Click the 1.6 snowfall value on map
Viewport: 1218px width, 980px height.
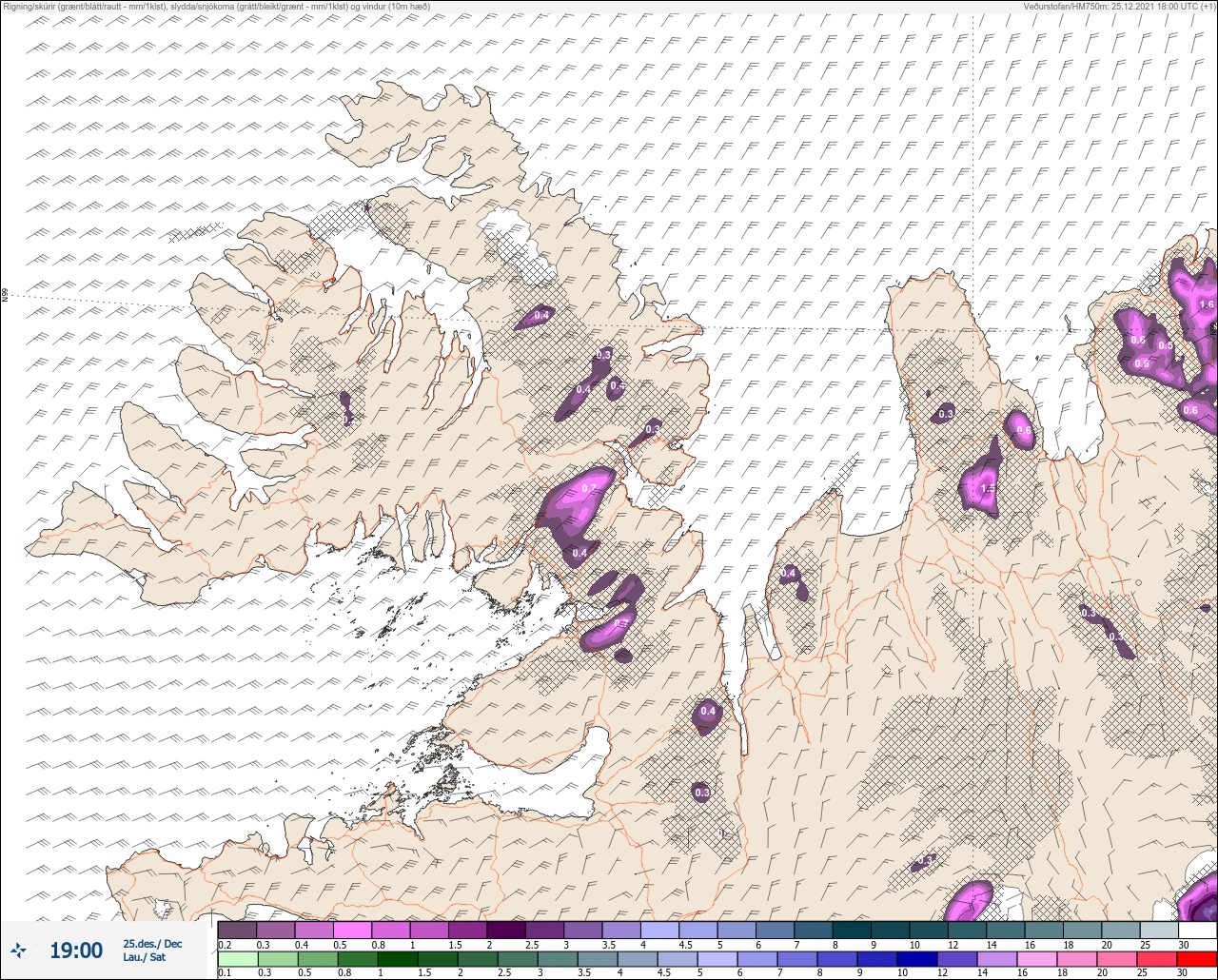tap(1207, 304)
